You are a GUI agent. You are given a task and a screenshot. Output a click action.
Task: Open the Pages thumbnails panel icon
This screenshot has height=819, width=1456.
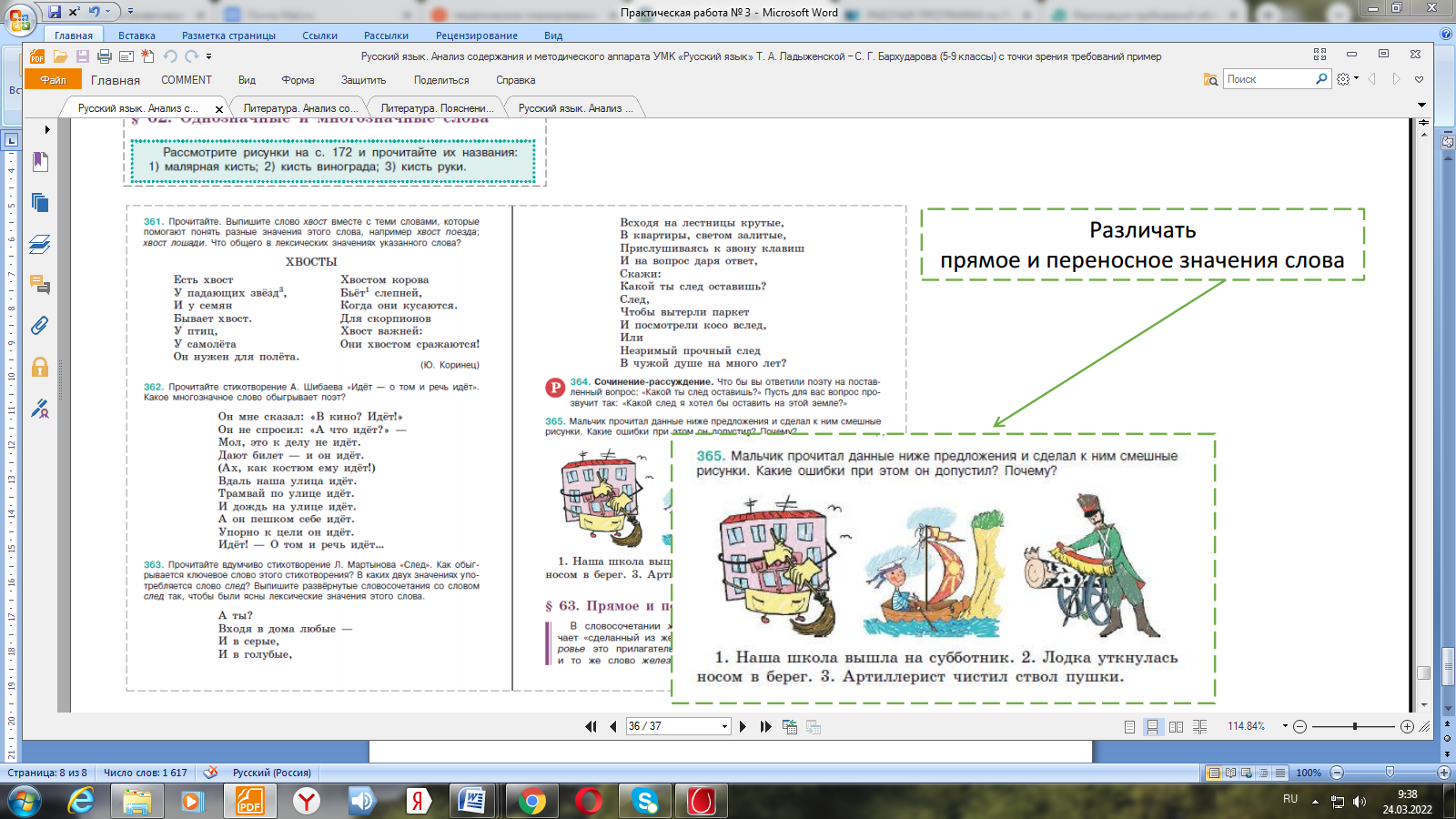point(40,202)
